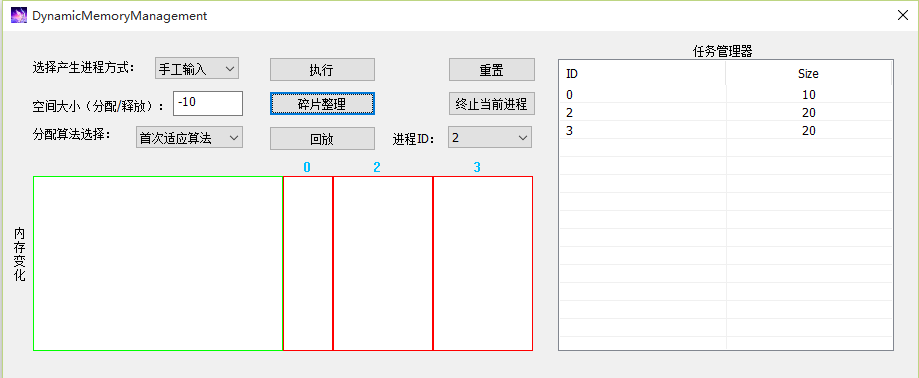Screen dimensions: 919x378
Task: Close the DynamicMemoryManagement window
Action: click(x=903, y=16)
